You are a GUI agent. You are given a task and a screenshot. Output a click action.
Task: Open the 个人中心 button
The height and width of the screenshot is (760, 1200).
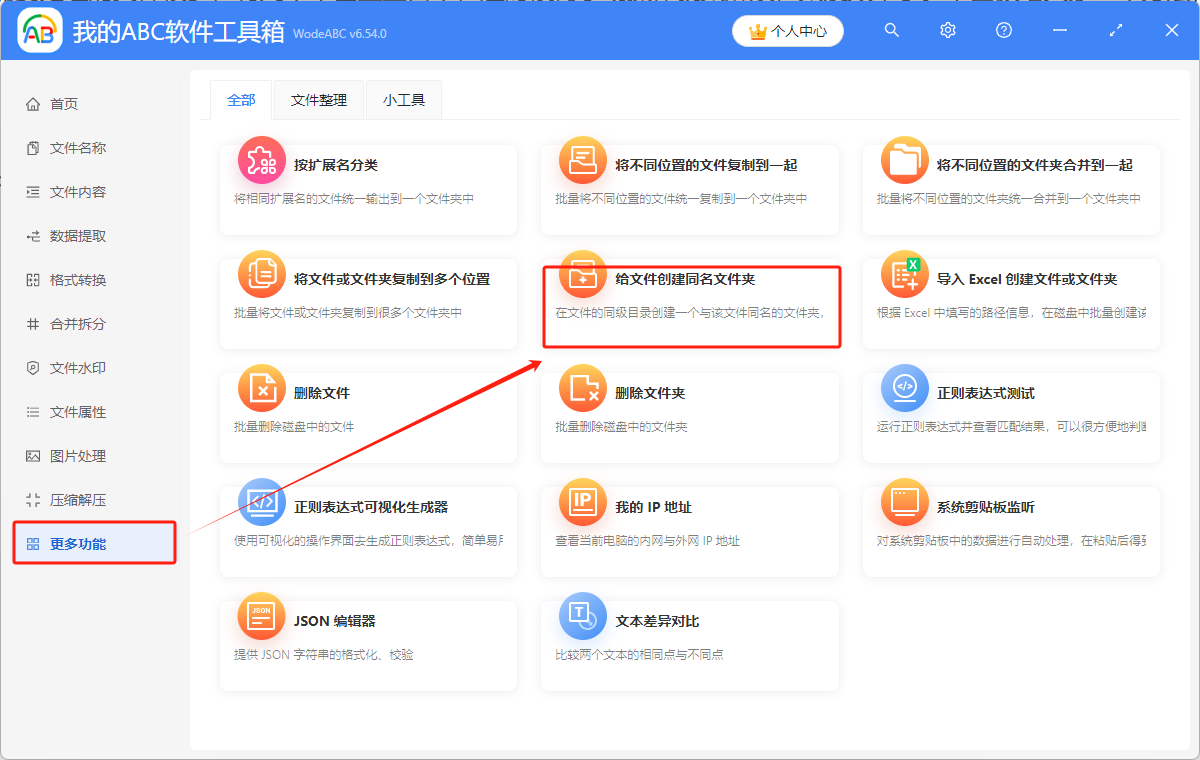[787, 30]
